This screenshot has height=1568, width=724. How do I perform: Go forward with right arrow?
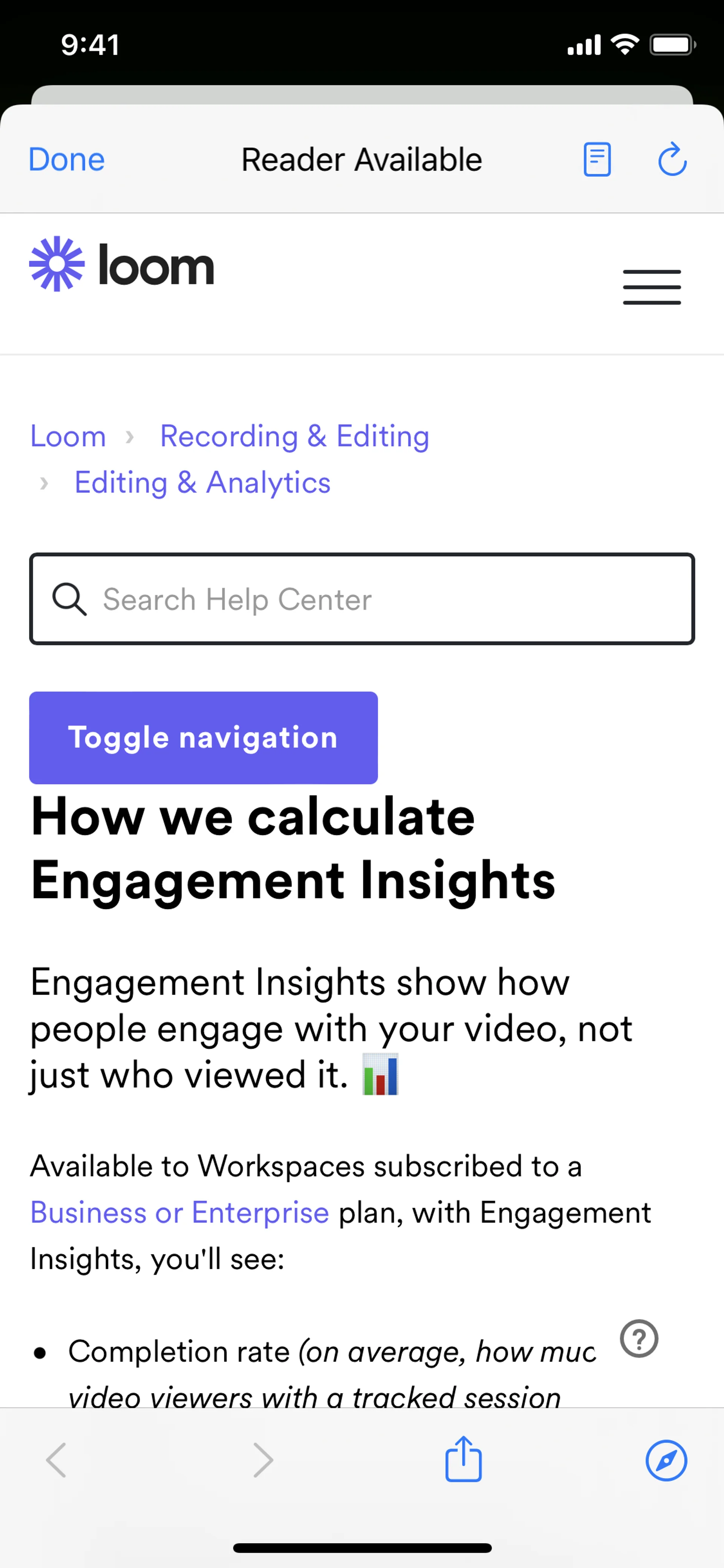click(x=263, y=1460)
